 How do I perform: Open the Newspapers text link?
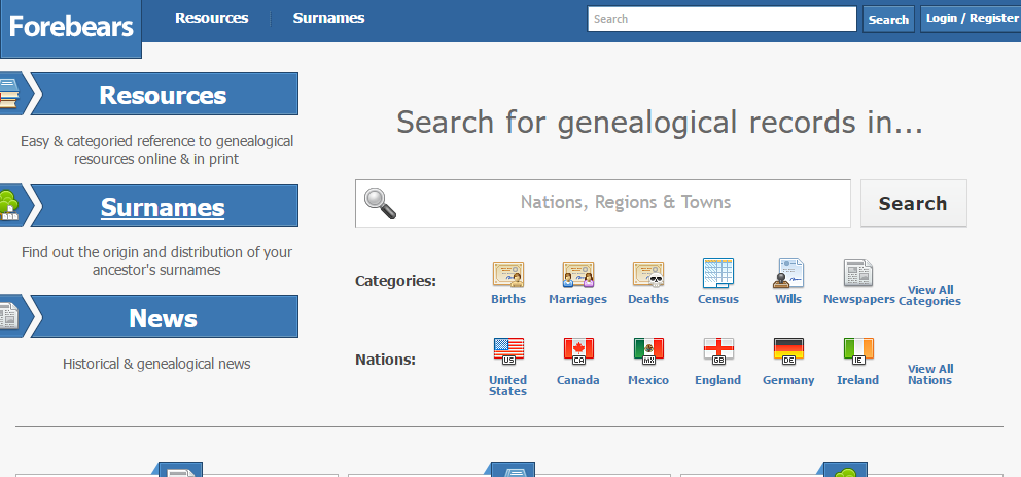coord(859,299)
